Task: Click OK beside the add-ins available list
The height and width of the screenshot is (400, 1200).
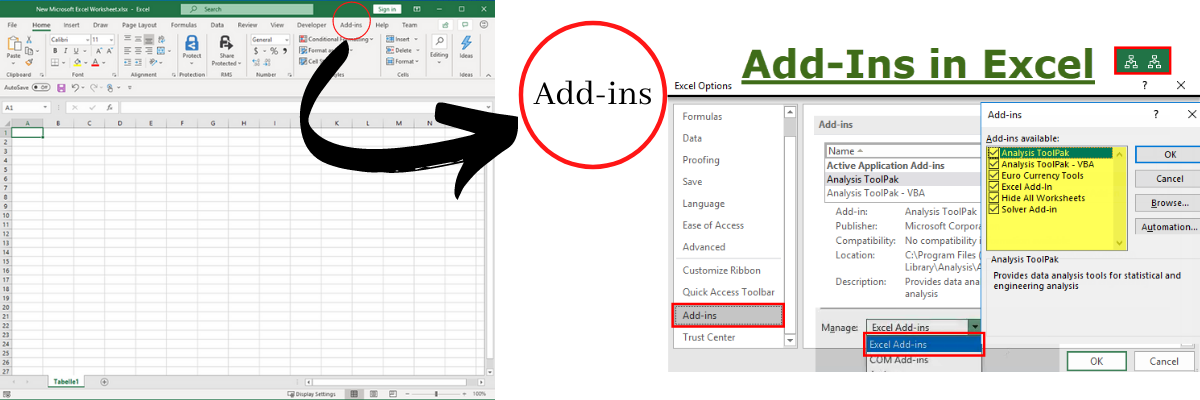Action: pyautogui.click(x=1169, y=154)
